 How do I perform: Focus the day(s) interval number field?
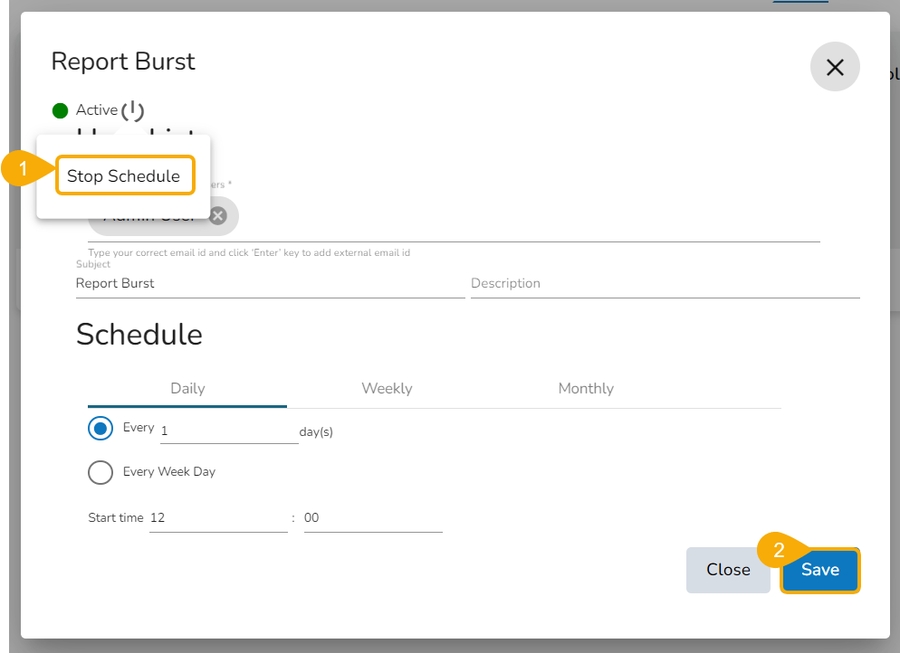[228, 431]
